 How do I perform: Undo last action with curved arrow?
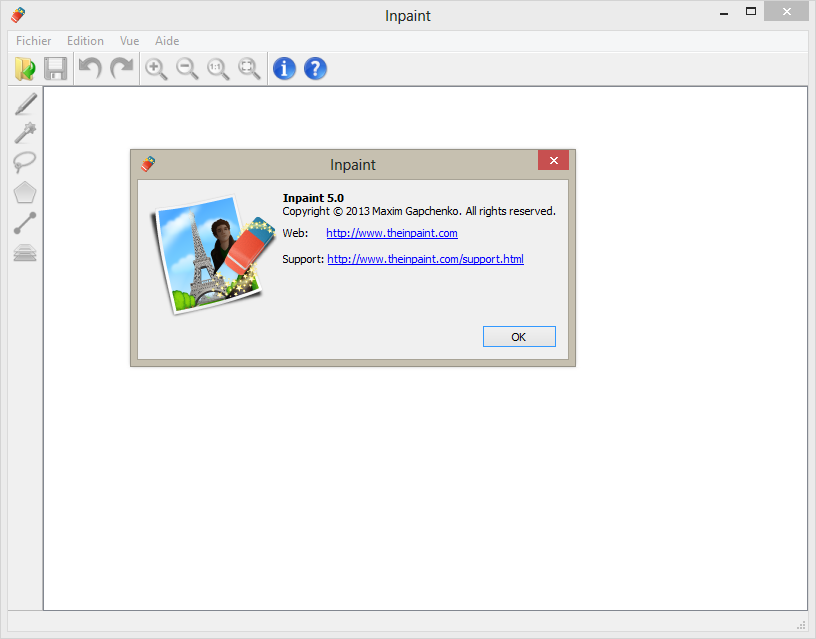click(x=90, y=68)
